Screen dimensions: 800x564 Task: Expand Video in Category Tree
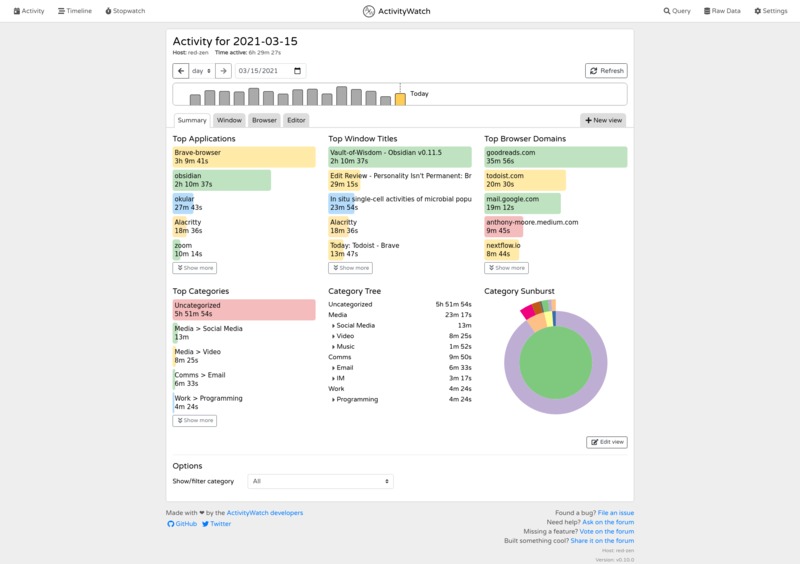click(343, 336)
